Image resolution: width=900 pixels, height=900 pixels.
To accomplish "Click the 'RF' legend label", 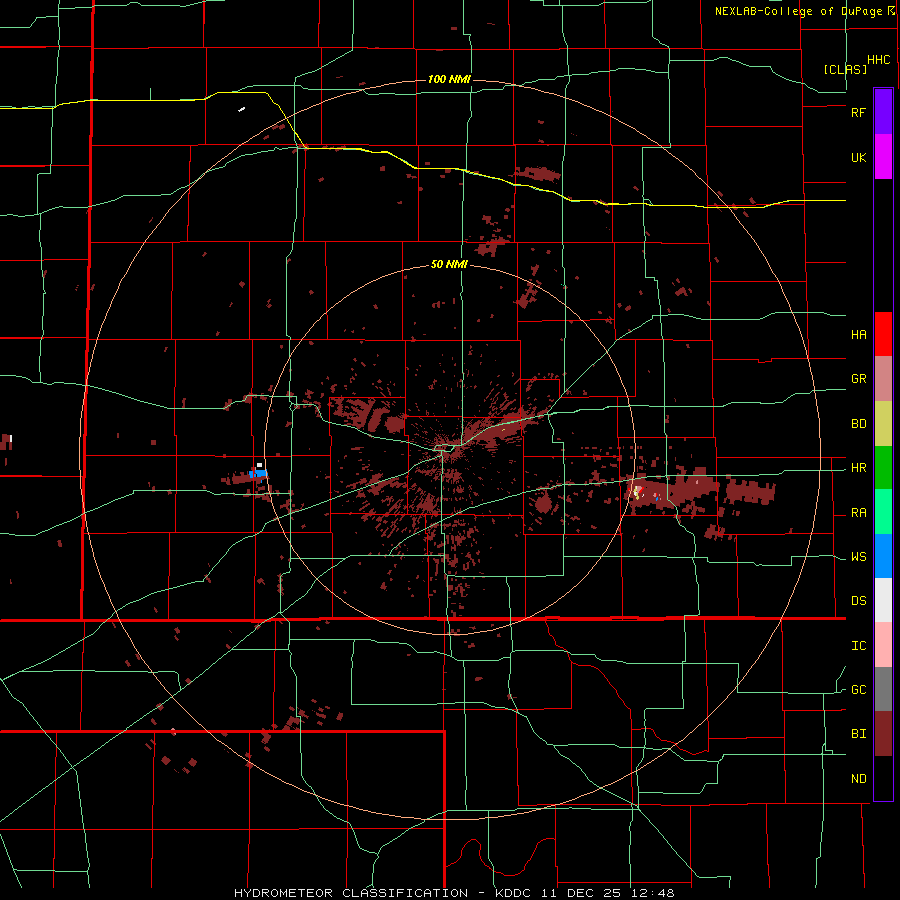I will (x=859, y=112).
